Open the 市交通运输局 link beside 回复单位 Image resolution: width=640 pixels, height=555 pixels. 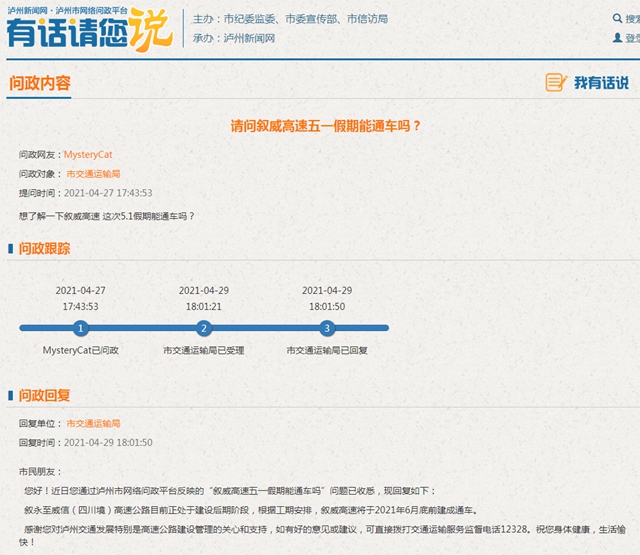coord(93,424)
